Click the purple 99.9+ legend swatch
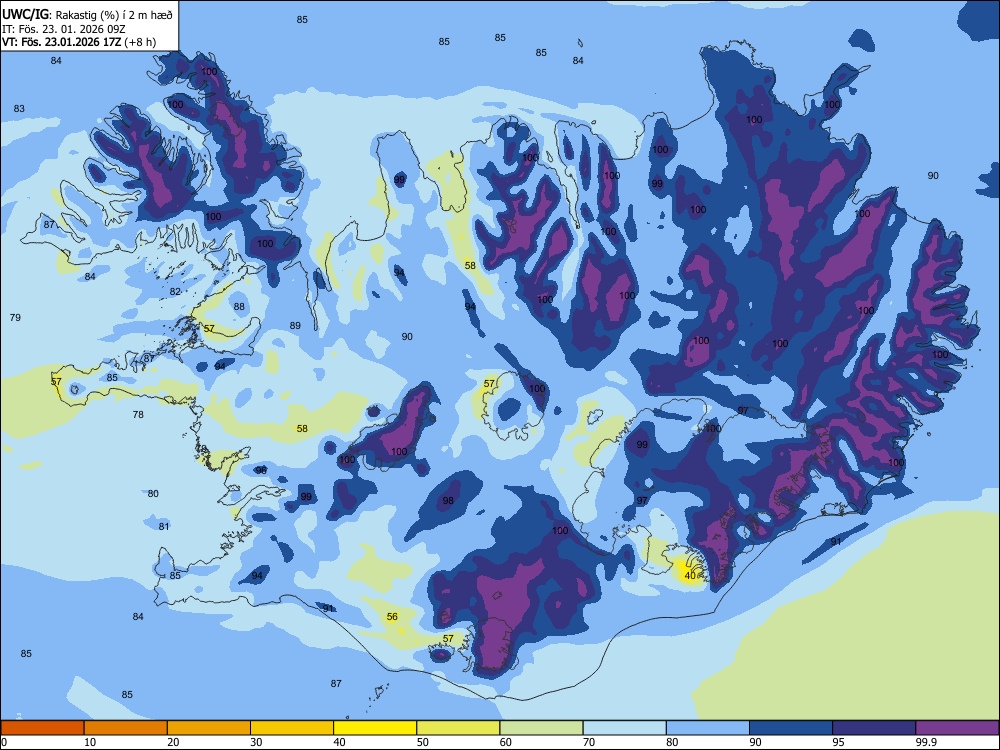Image resolution: width=1000 pixels, height=750 pixels. [957, 728]
